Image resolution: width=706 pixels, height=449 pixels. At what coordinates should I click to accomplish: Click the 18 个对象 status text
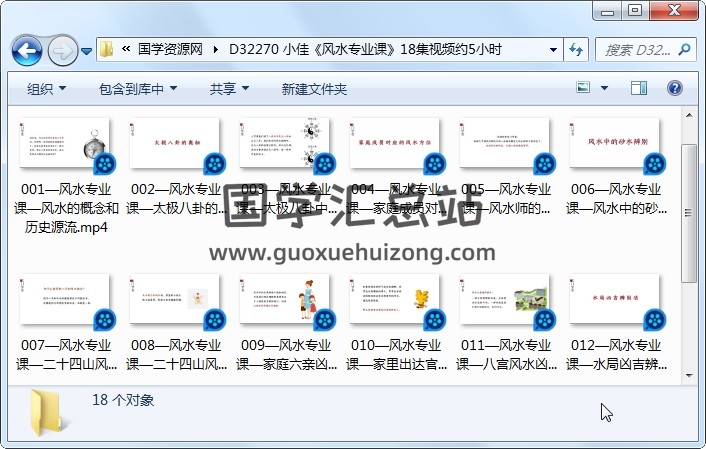(123, 400)
